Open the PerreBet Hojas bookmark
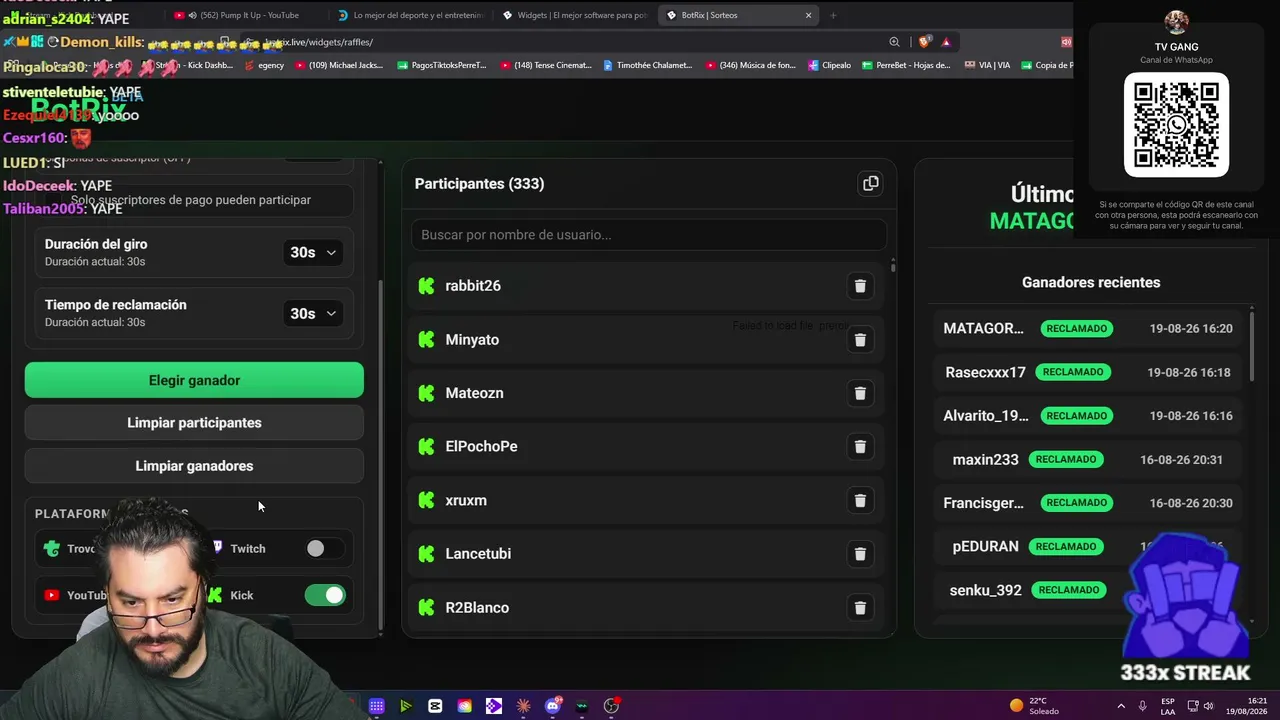The width and height of the screenshot is (1280, 720). click(906, 65)
